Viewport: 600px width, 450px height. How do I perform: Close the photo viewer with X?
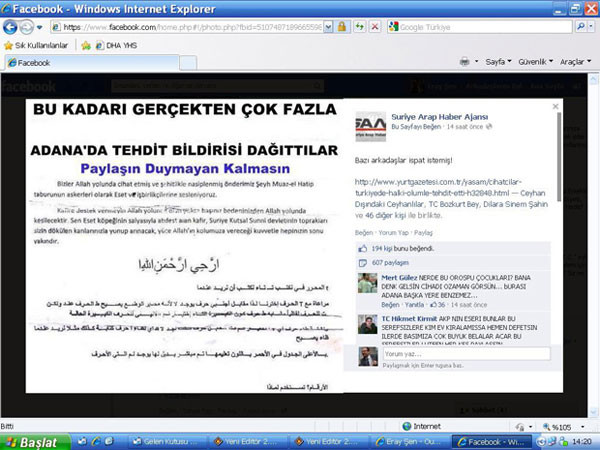tap(555, 105)
